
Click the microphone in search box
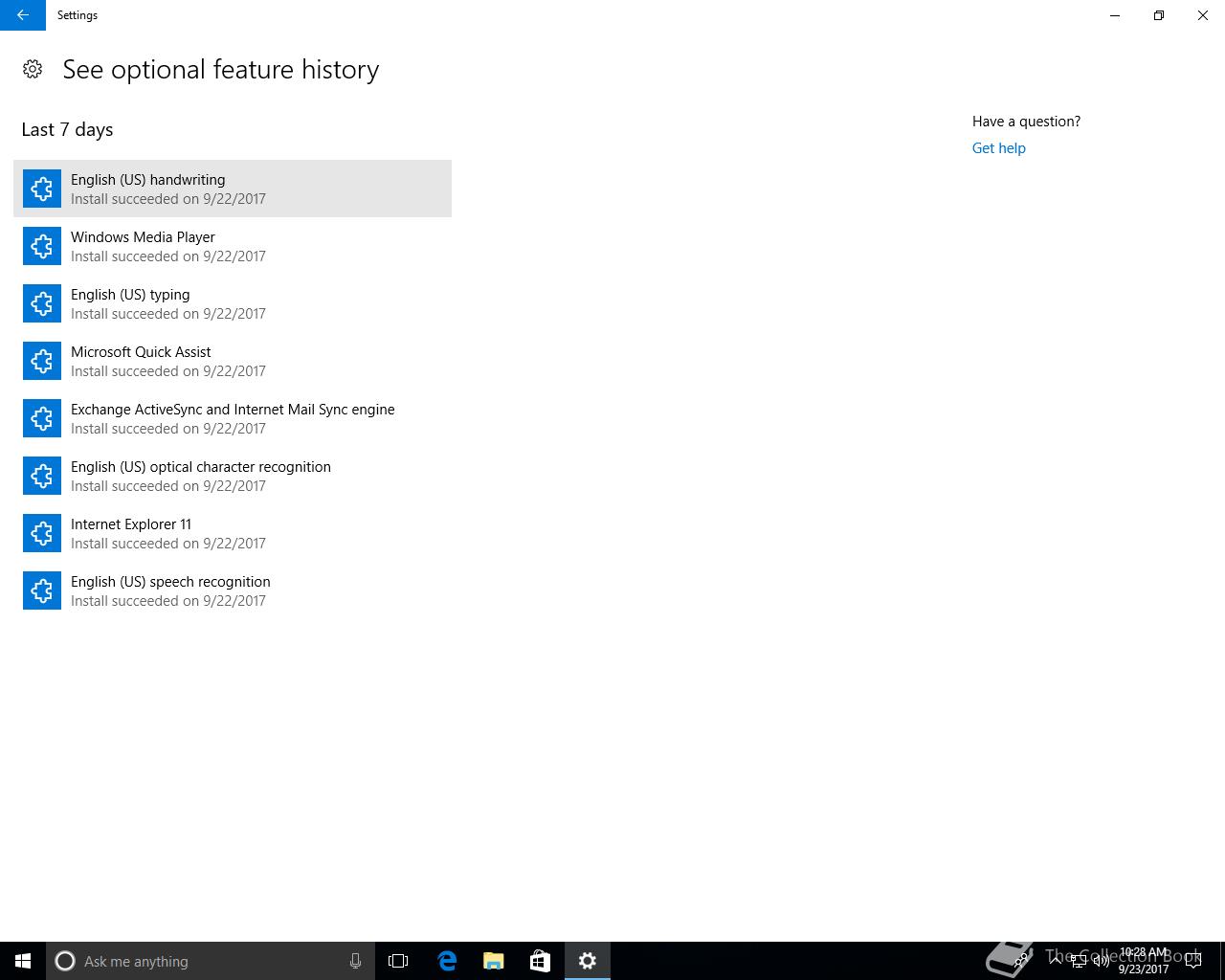tap(355, 961)
